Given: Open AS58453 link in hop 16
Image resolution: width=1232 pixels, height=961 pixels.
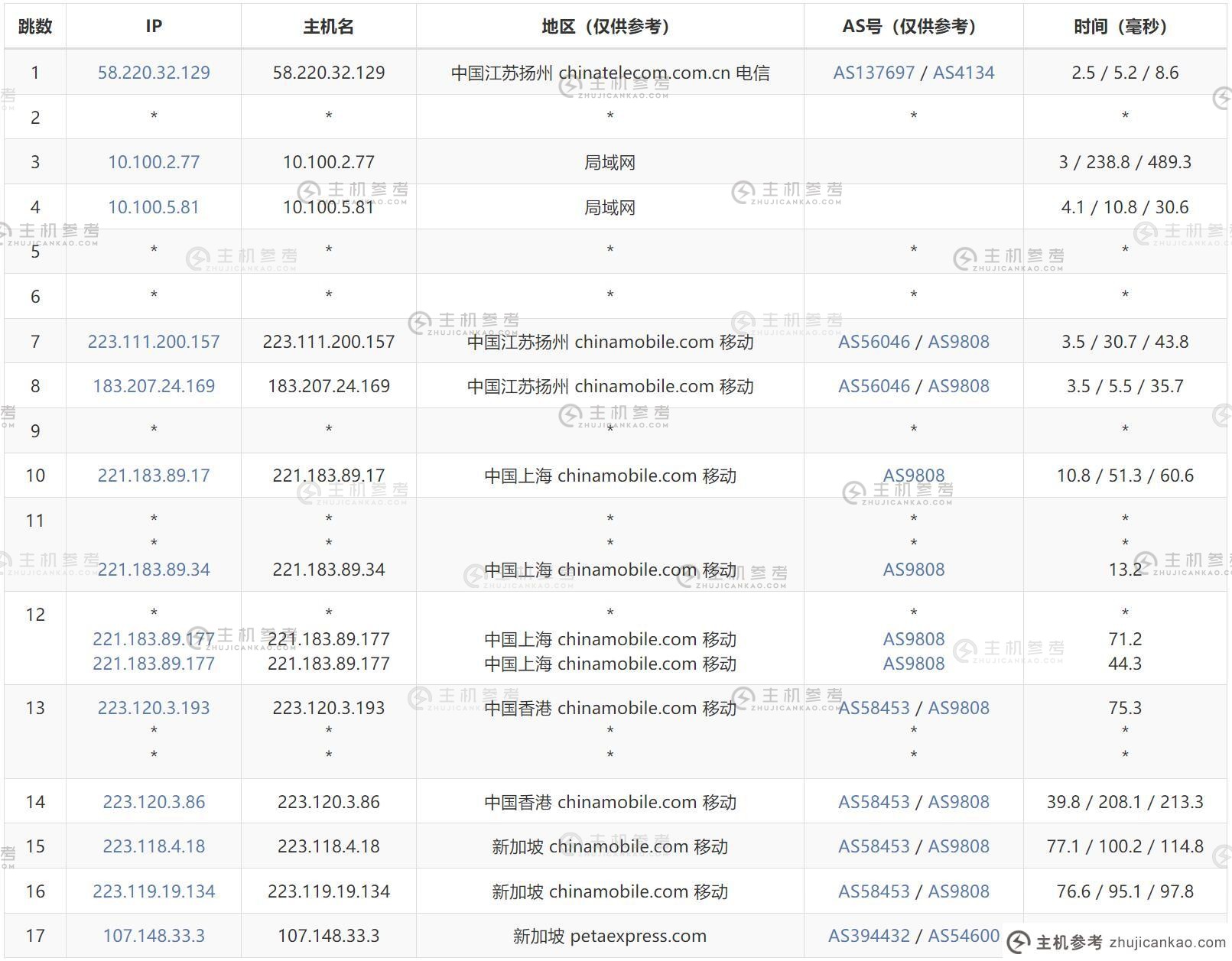Looking at the screenshot, I should pyautogui.click(x=874, y=891).
